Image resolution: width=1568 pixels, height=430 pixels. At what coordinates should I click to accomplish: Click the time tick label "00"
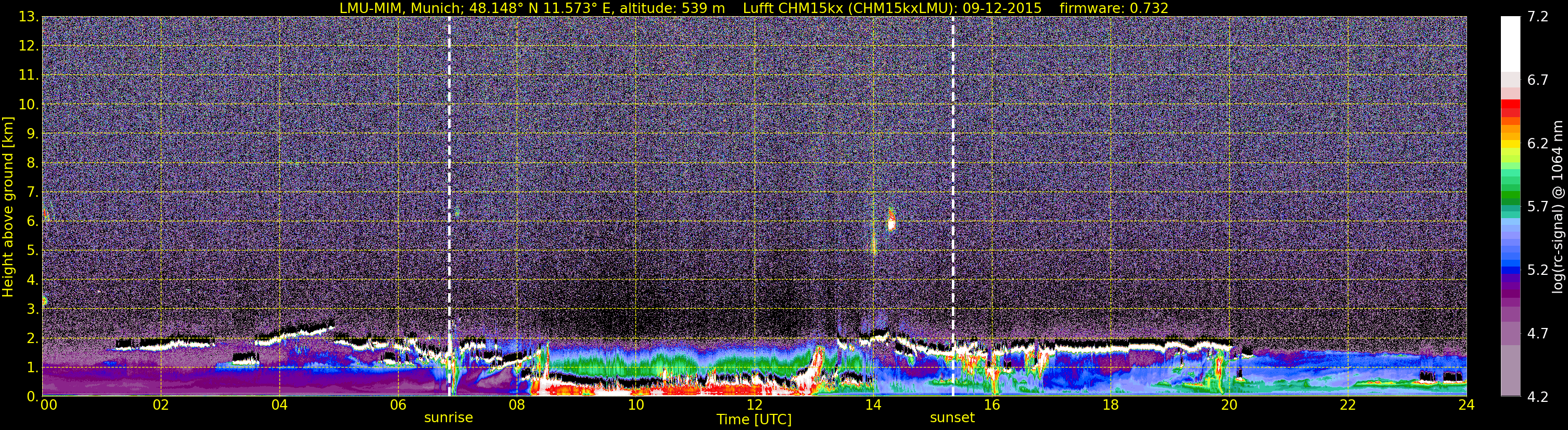click(49, 405)
